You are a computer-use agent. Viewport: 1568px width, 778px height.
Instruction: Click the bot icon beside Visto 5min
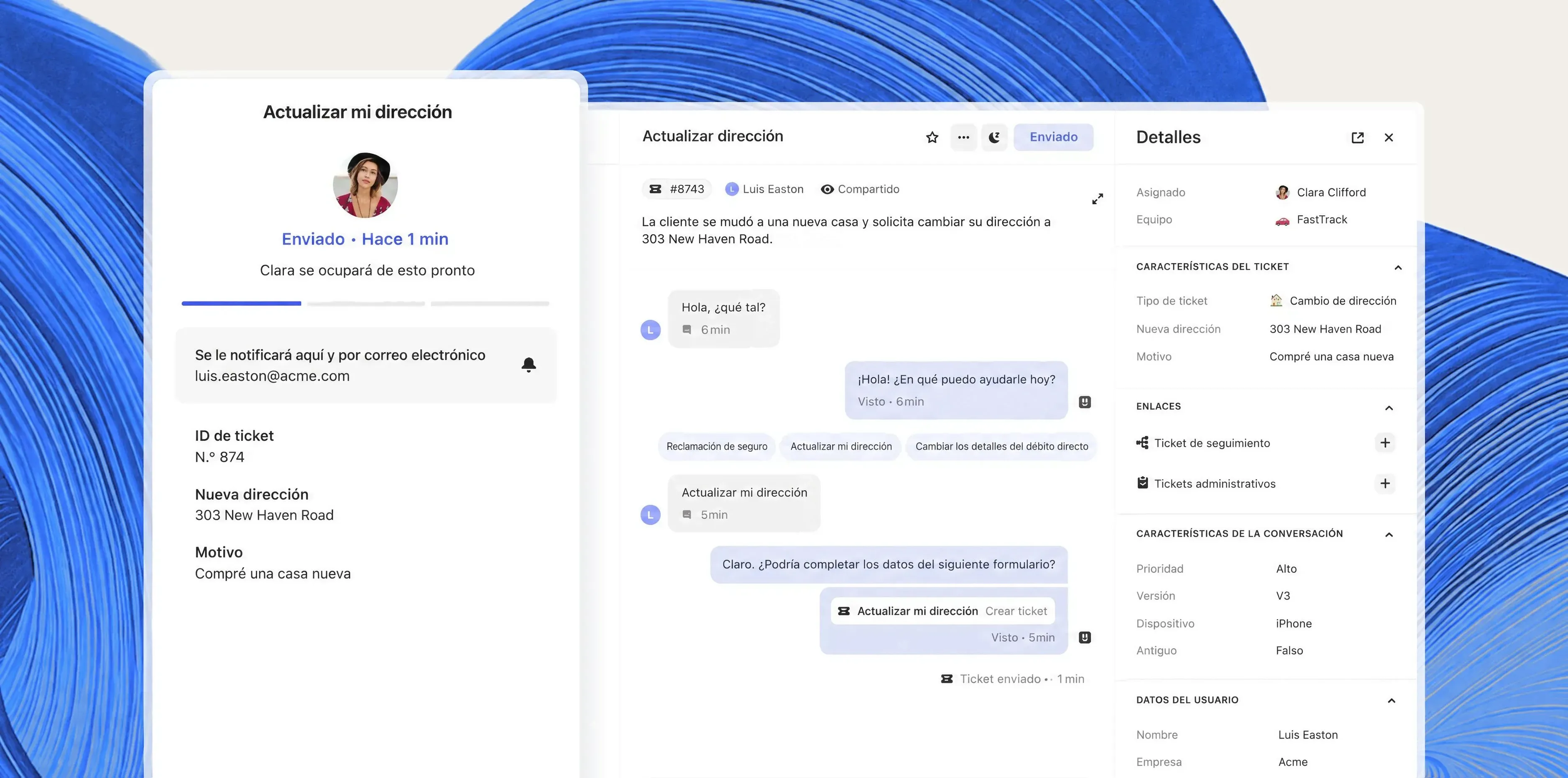(1085, 637)
